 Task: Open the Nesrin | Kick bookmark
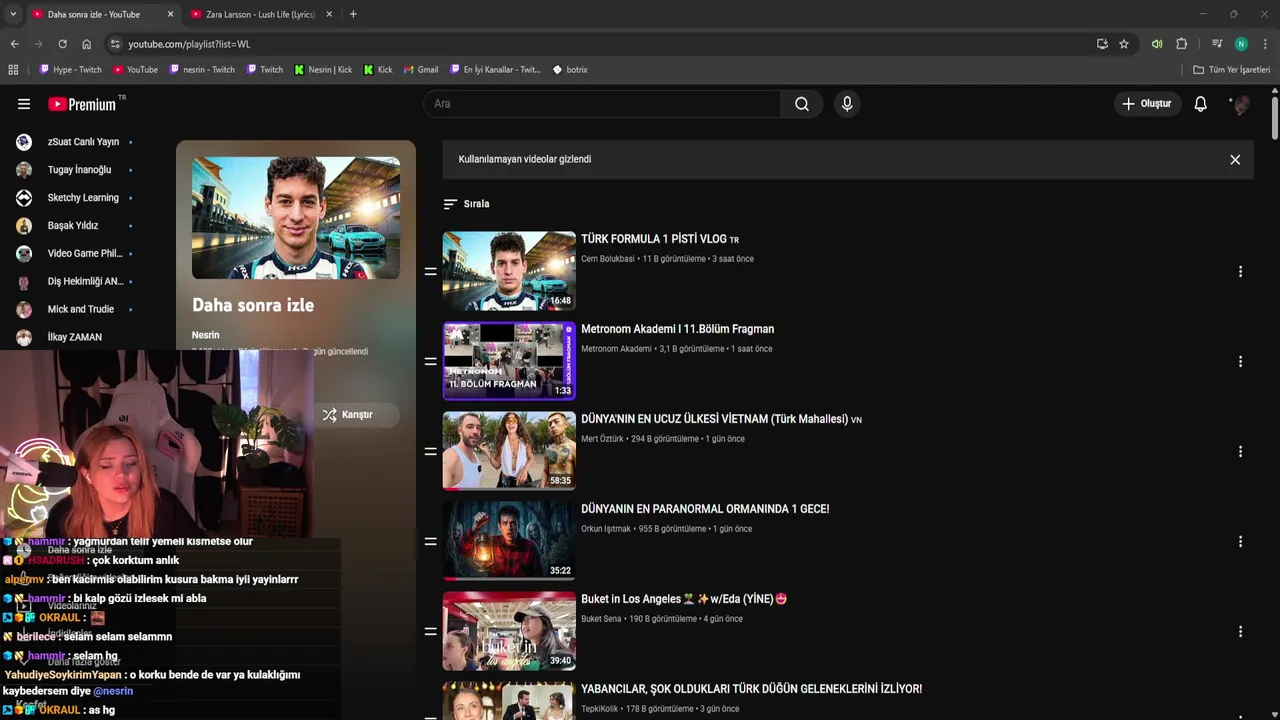click(x=323, y=70)
